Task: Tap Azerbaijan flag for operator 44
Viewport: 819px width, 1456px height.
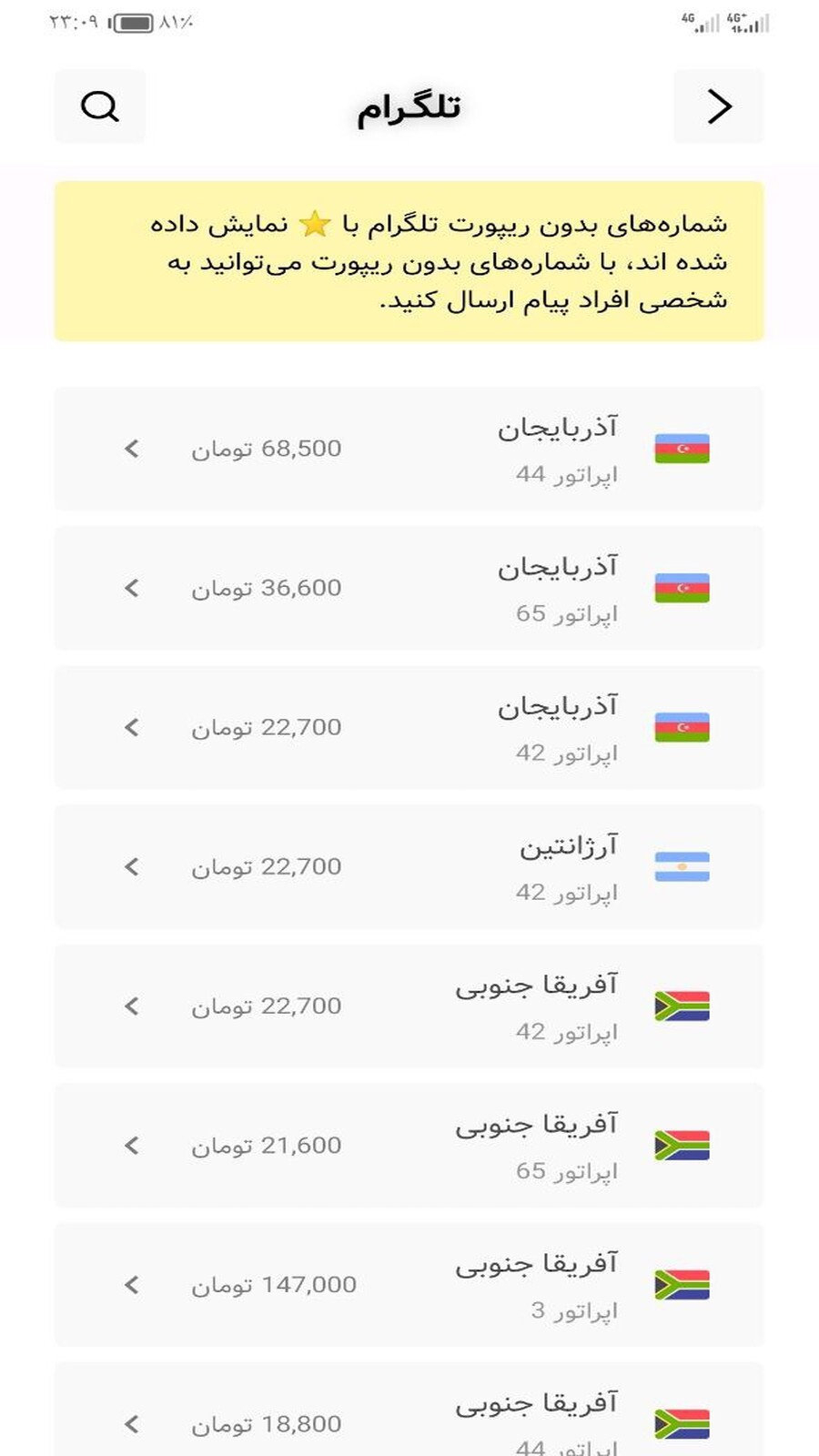Action: click(682, 449)
